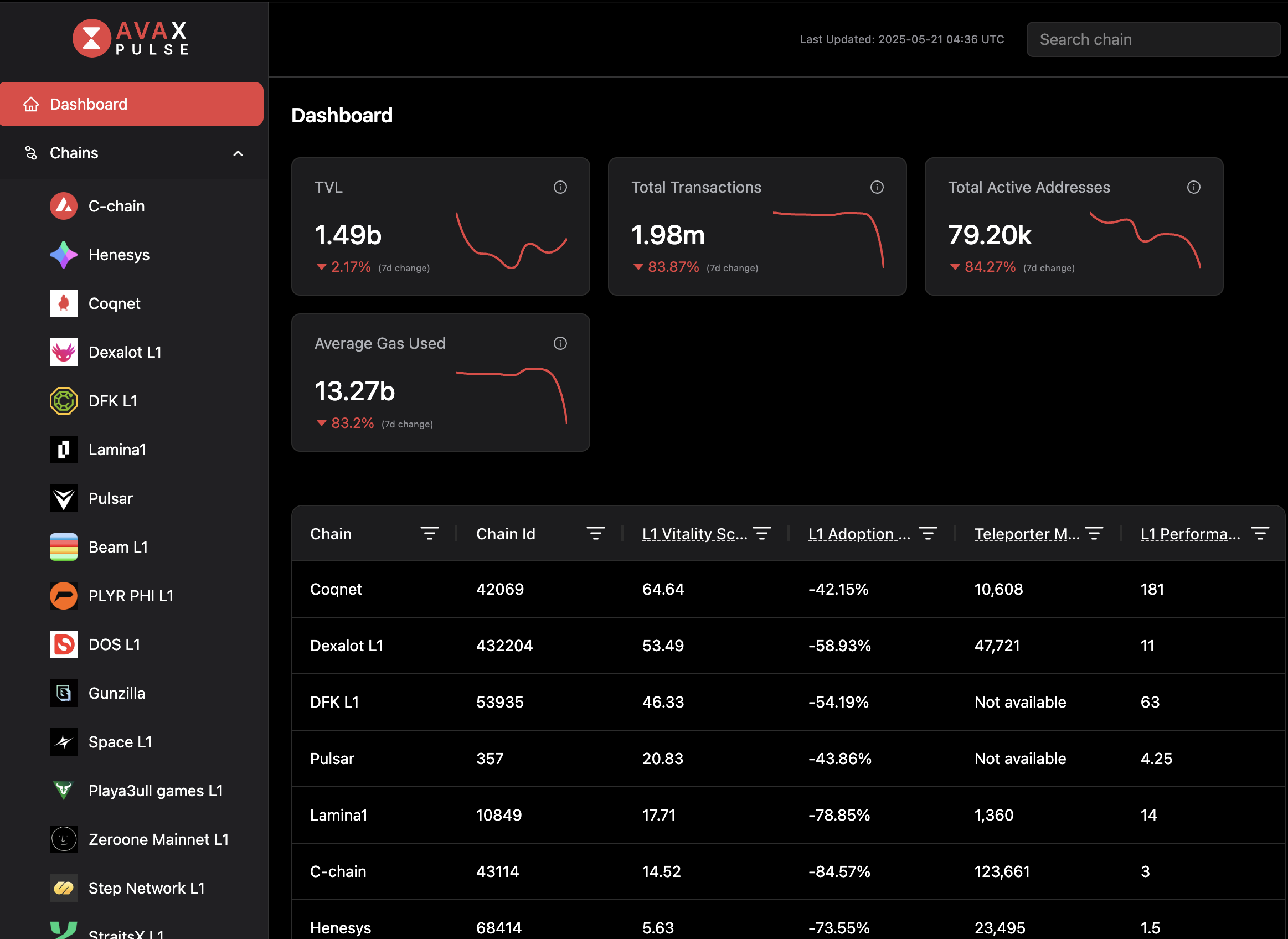This screenshot has width=1288, height=939.
Task: Click the DOS L1 chain icon
Action: click(x=64, y=644)
